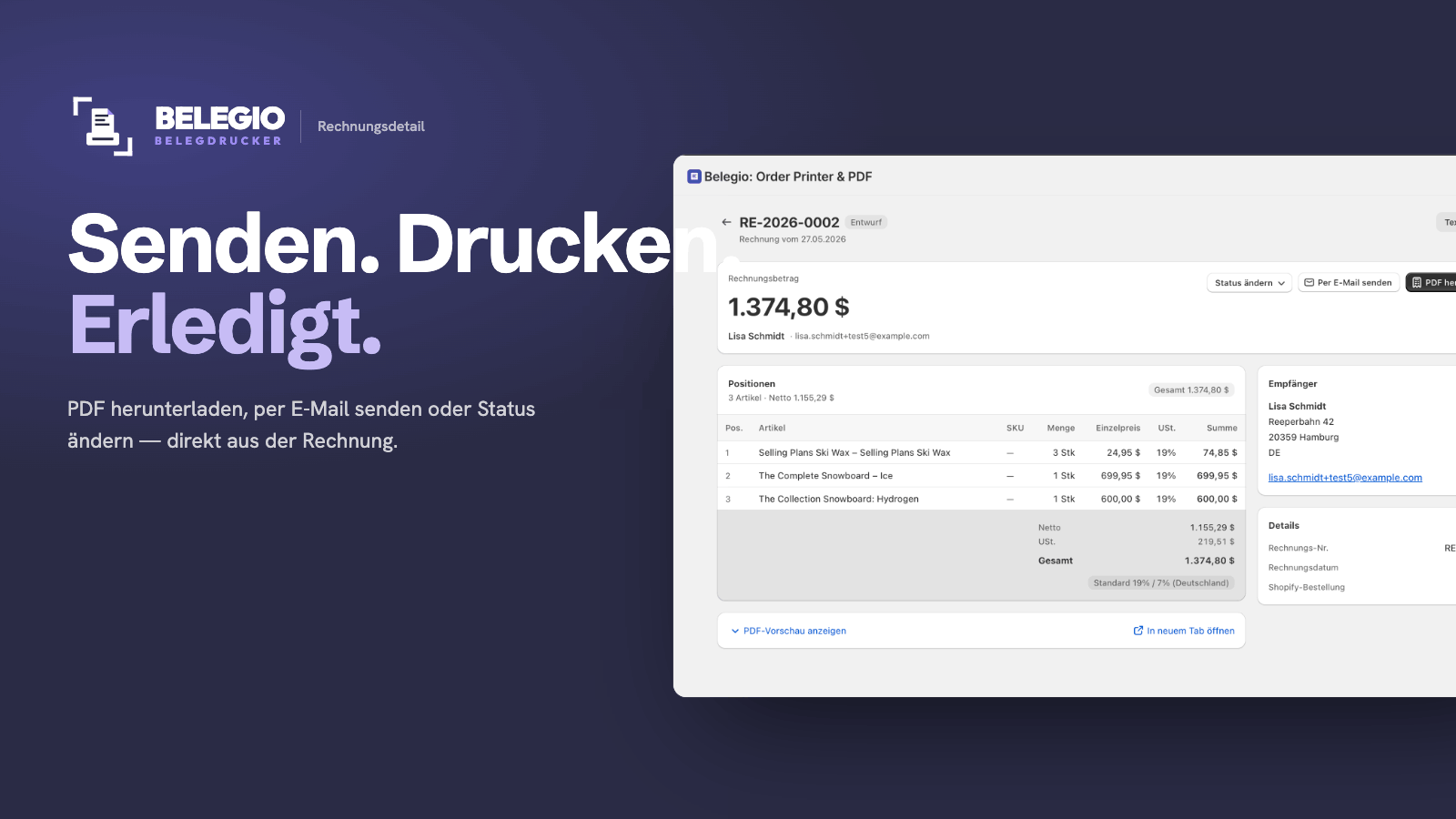The width and height of the screenshot is (1456, 819).
Task: Click the 74,85 $ sum cell
Action: pos(1220,452)
